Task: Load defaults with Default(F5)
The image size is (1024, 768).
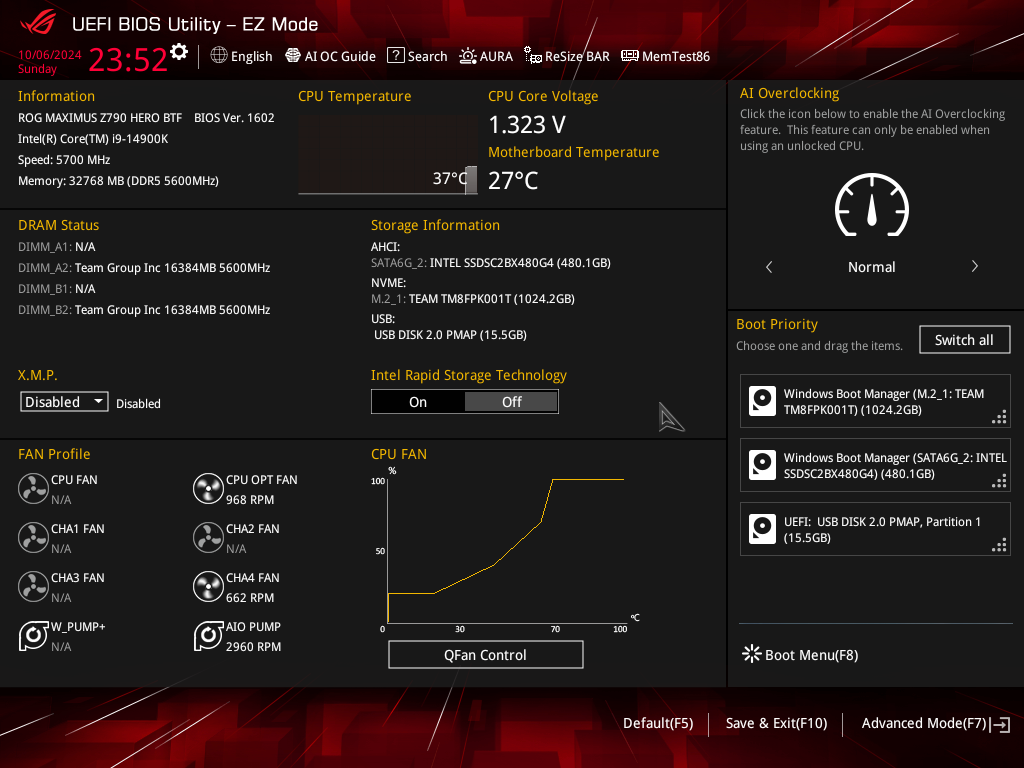Action: (x=658, y=723)
